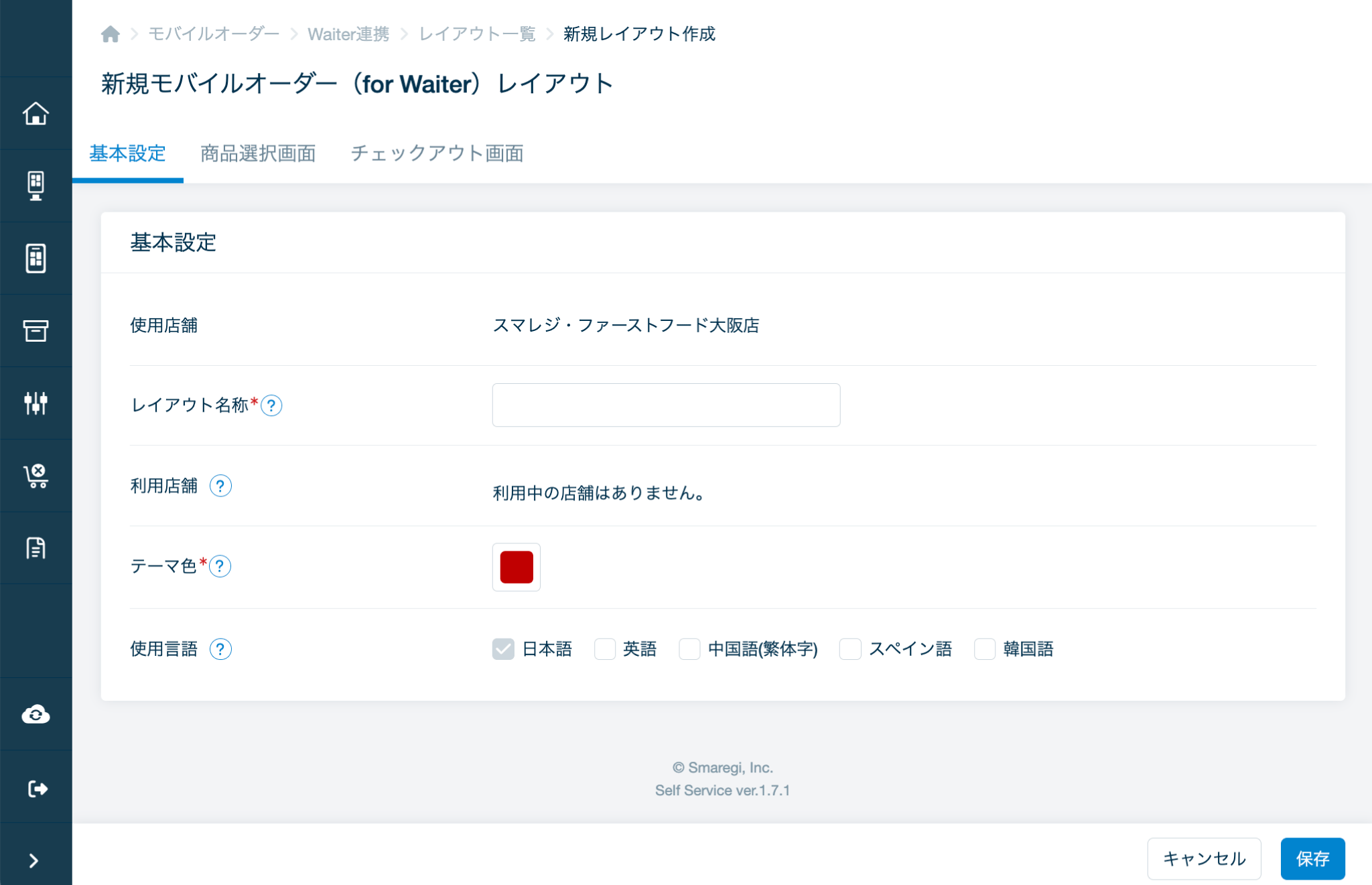Open the sliders settings sidebar icon
Image resolution: width=1372 pixels, height=885 pixels.
tap(36, 403)
